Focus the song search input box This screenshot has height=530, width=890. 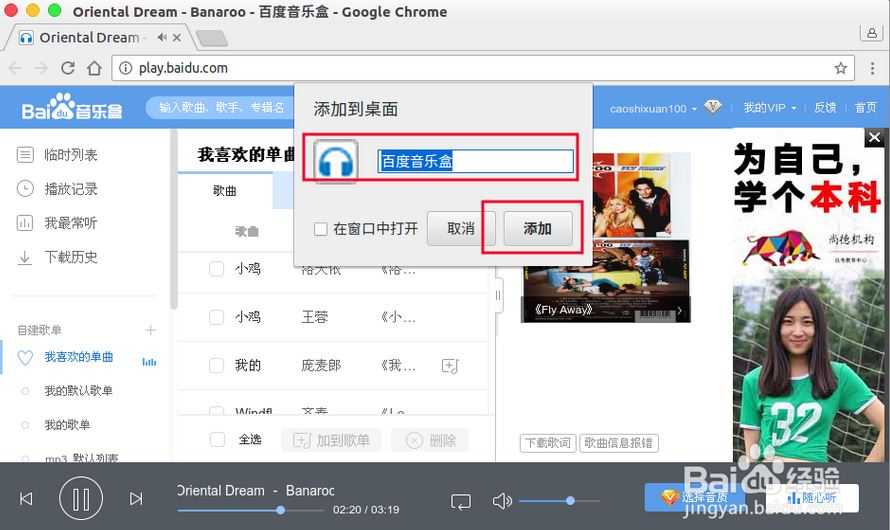221,107
